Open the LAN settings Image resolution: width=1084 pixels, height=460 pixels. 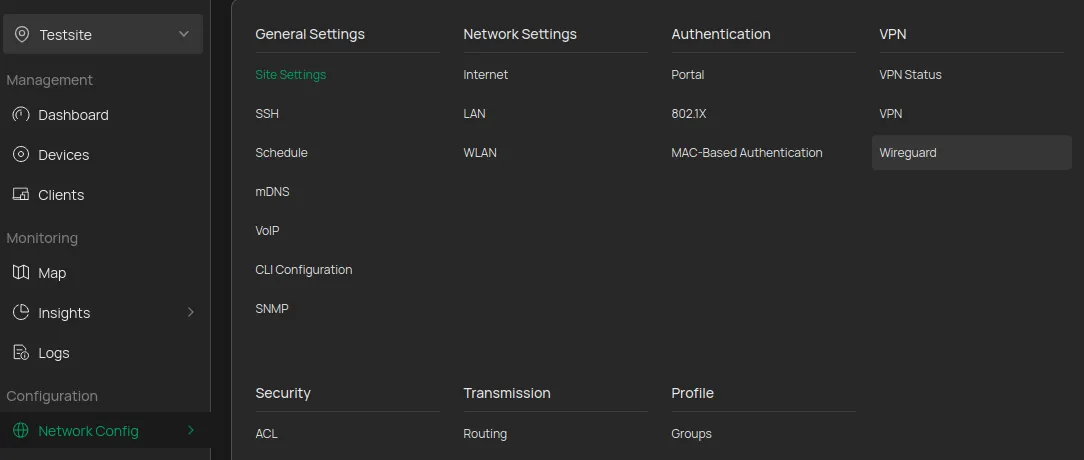pyautogui.click(x=474, y=113)
